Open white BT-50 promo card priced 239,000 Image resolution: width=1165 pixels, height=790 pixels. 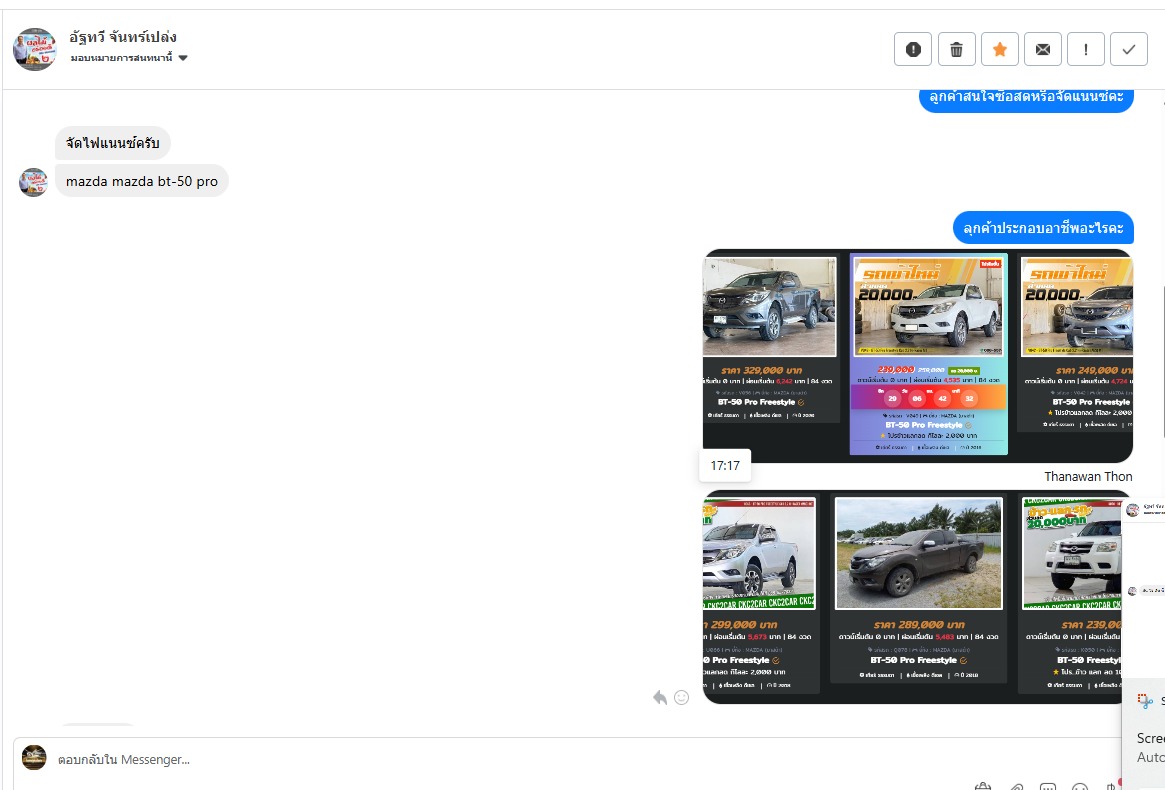tap(928, 354)
